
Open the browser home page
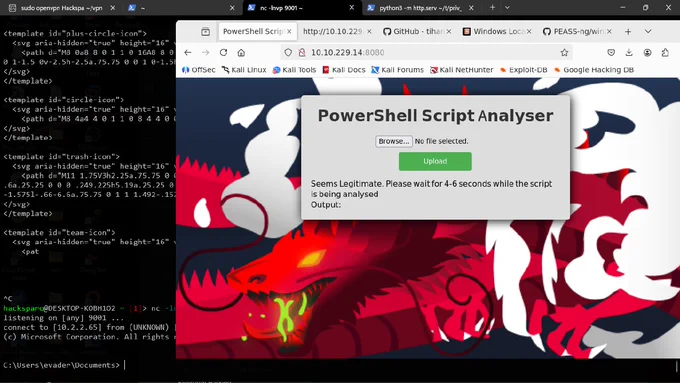click(x=241, y=52)
